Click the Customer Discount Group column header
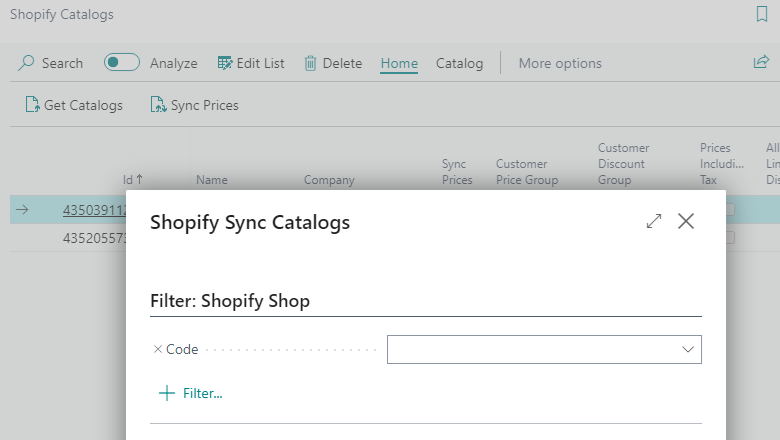Image resolution: width=780 pixels, height=440 pixels. (x=623, y=164)
